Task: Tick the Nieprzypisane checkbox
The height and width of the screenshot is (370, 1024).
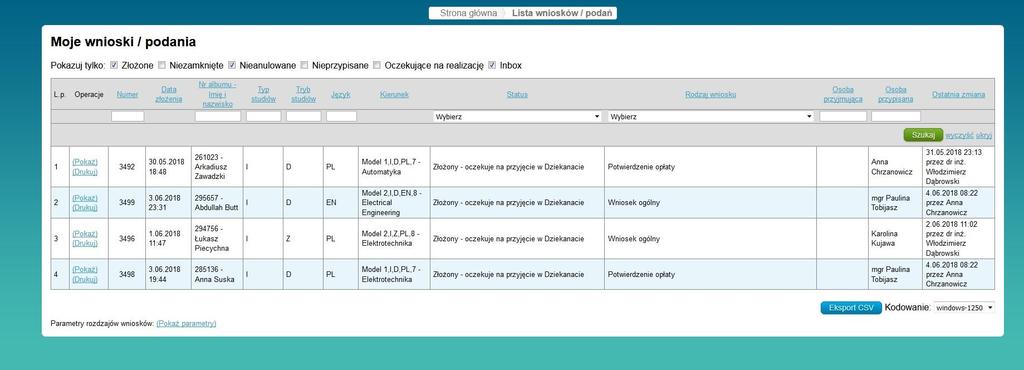Action: tap(304, 65)
